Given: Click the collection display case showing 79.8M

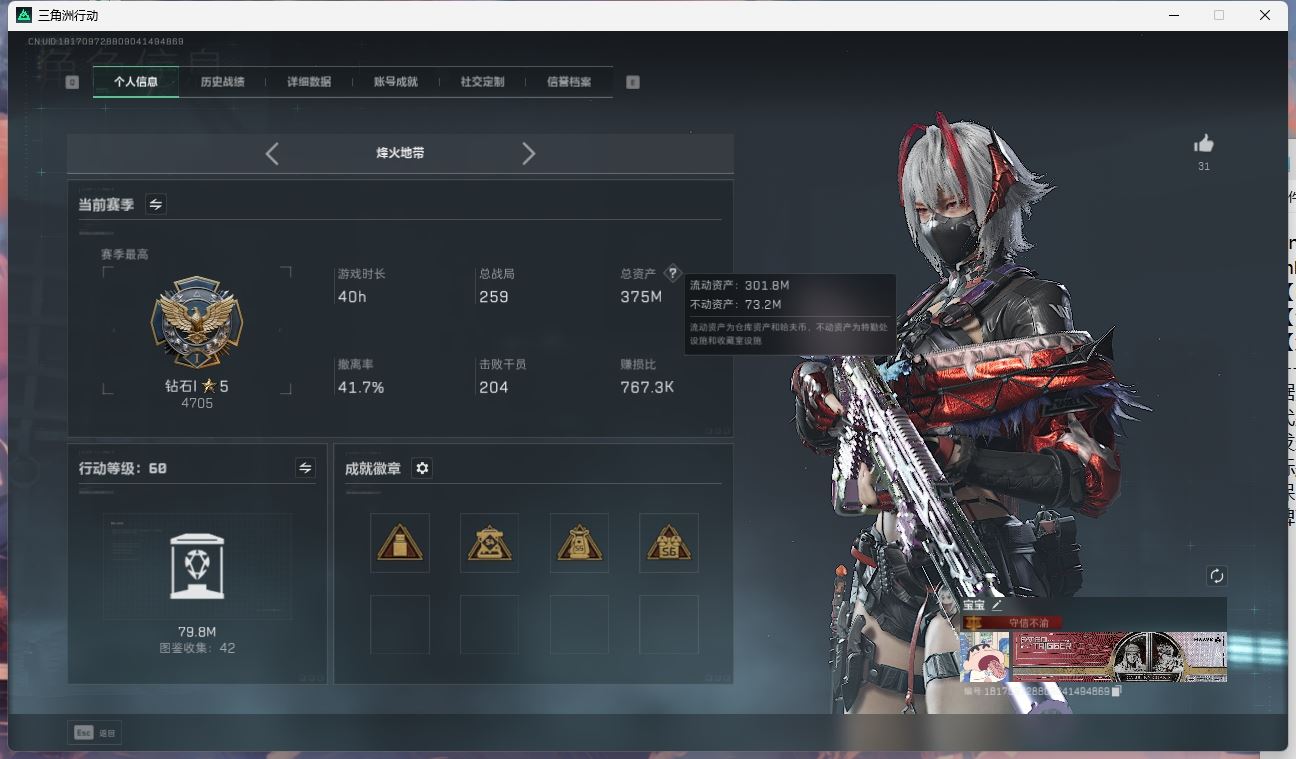Looking at the screenshot, I should [197, 566].
